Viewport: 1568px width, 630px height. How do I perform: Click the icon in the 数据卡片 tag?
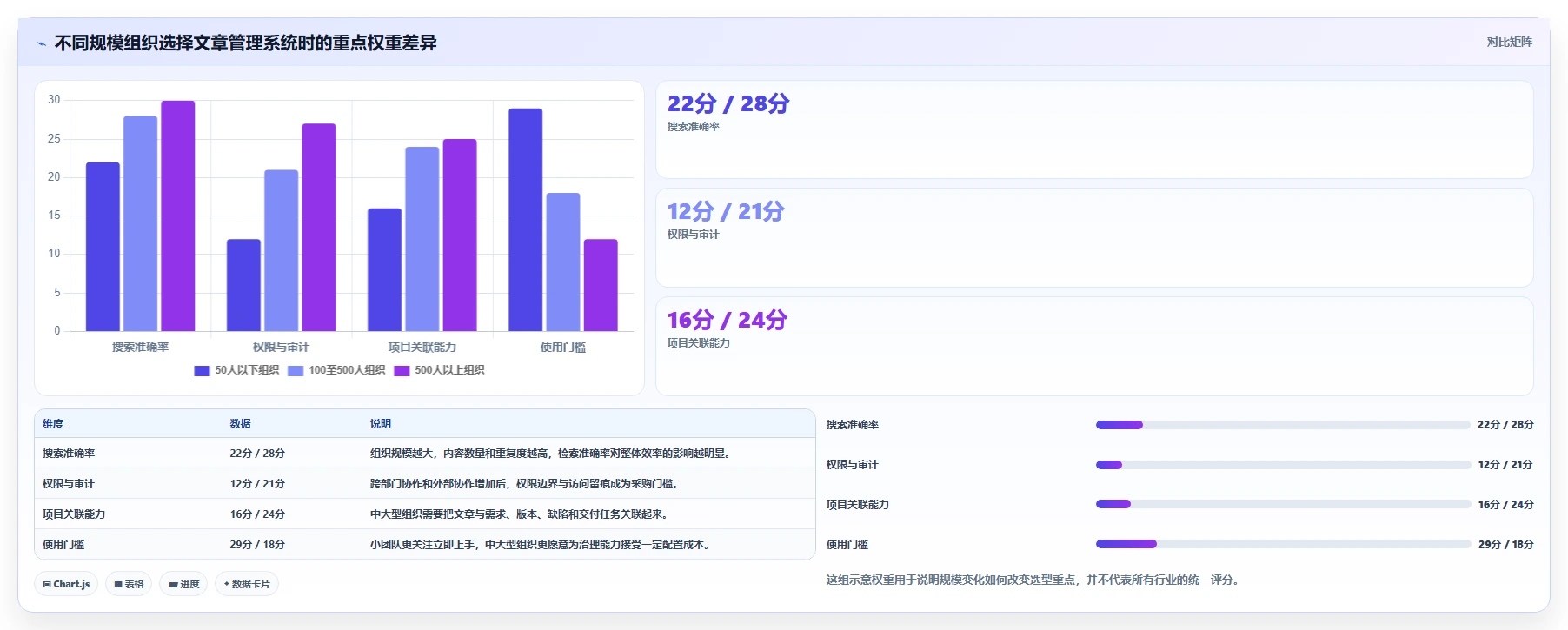[x=227, y=584]
